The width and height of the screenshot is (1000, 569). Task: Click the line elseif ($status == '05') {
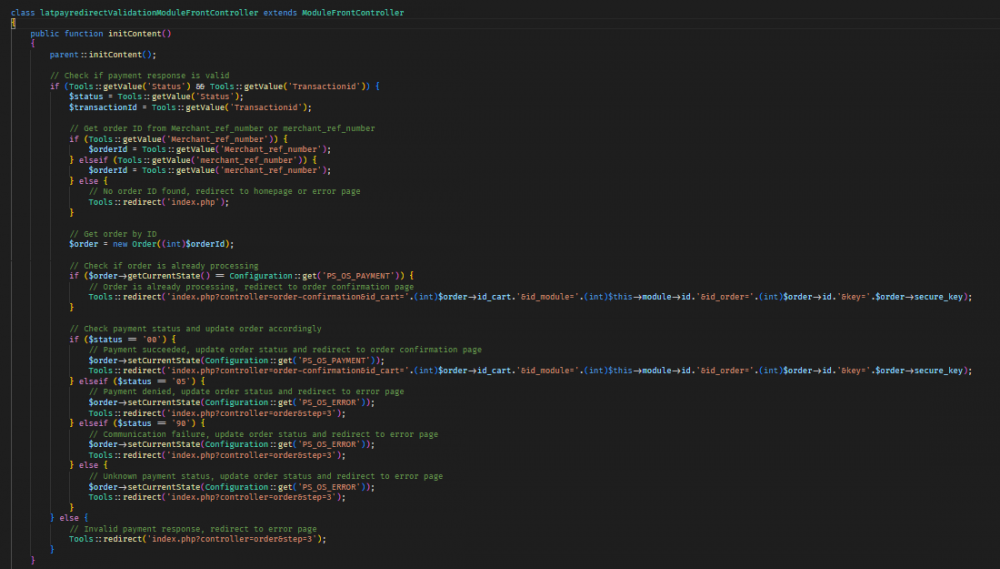pos(137,381)
